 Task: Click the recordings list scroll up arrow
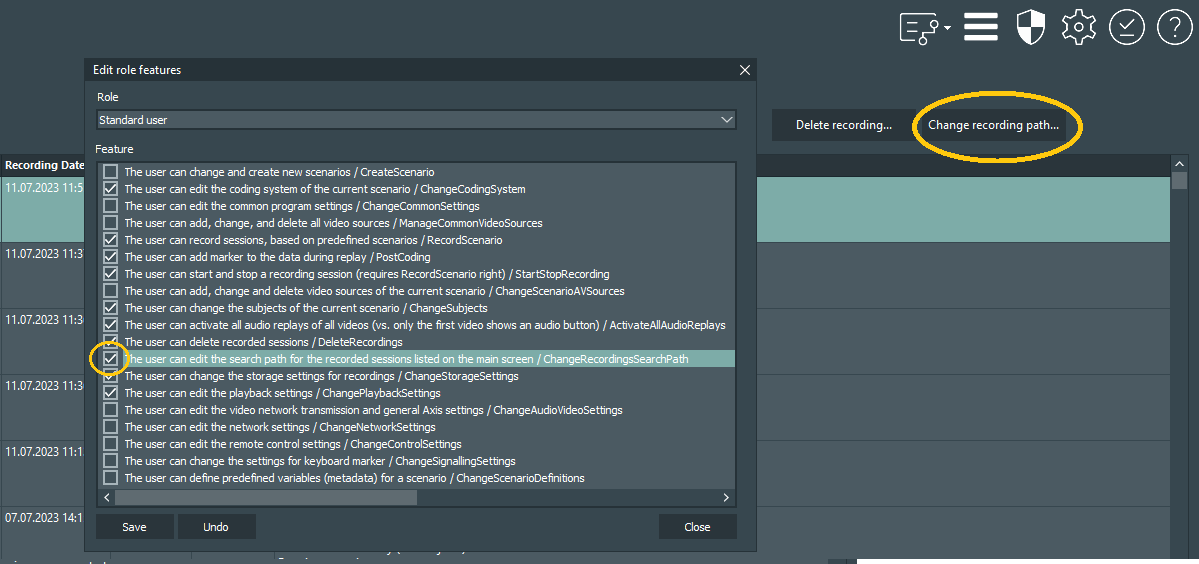(x=1180, y=164)
